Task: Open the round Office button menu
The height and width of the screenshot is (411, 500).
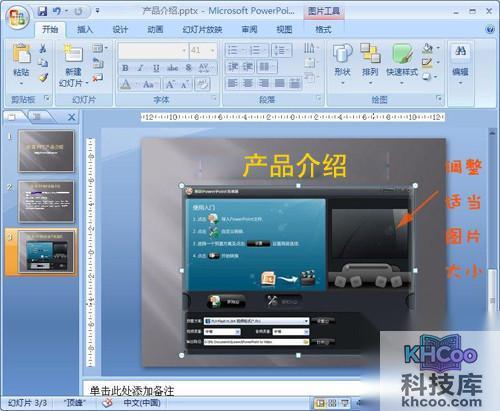Action: 17,17
